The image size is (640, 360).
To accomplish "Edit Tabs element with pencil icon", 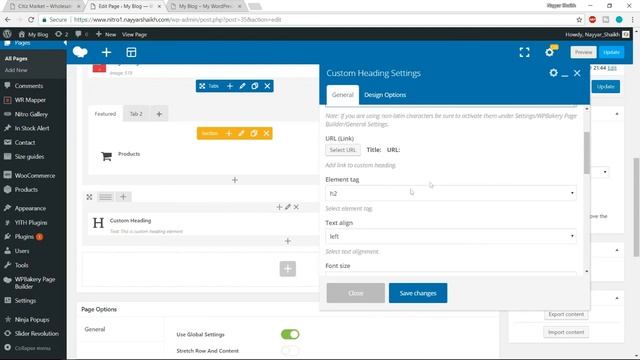I will pos(242,86).
